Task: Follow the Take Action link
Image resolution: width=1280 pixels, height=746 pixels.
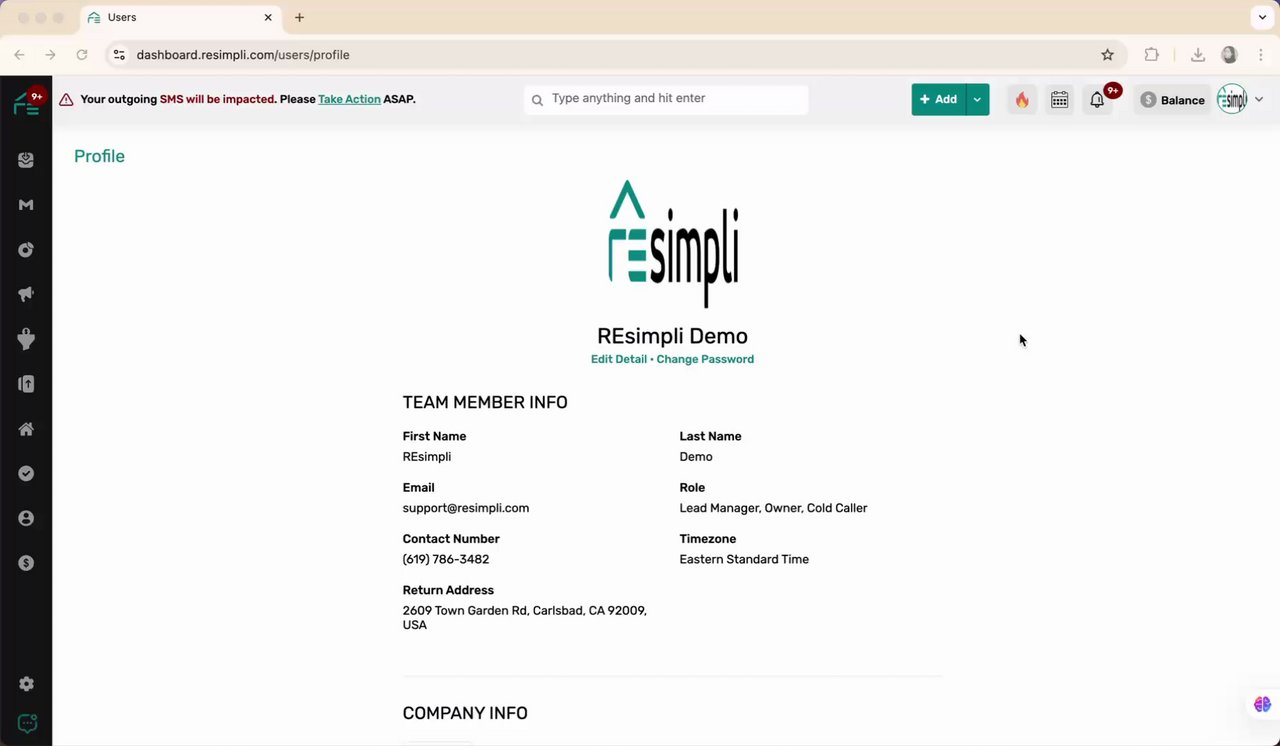Action: [x=349, y=99]
